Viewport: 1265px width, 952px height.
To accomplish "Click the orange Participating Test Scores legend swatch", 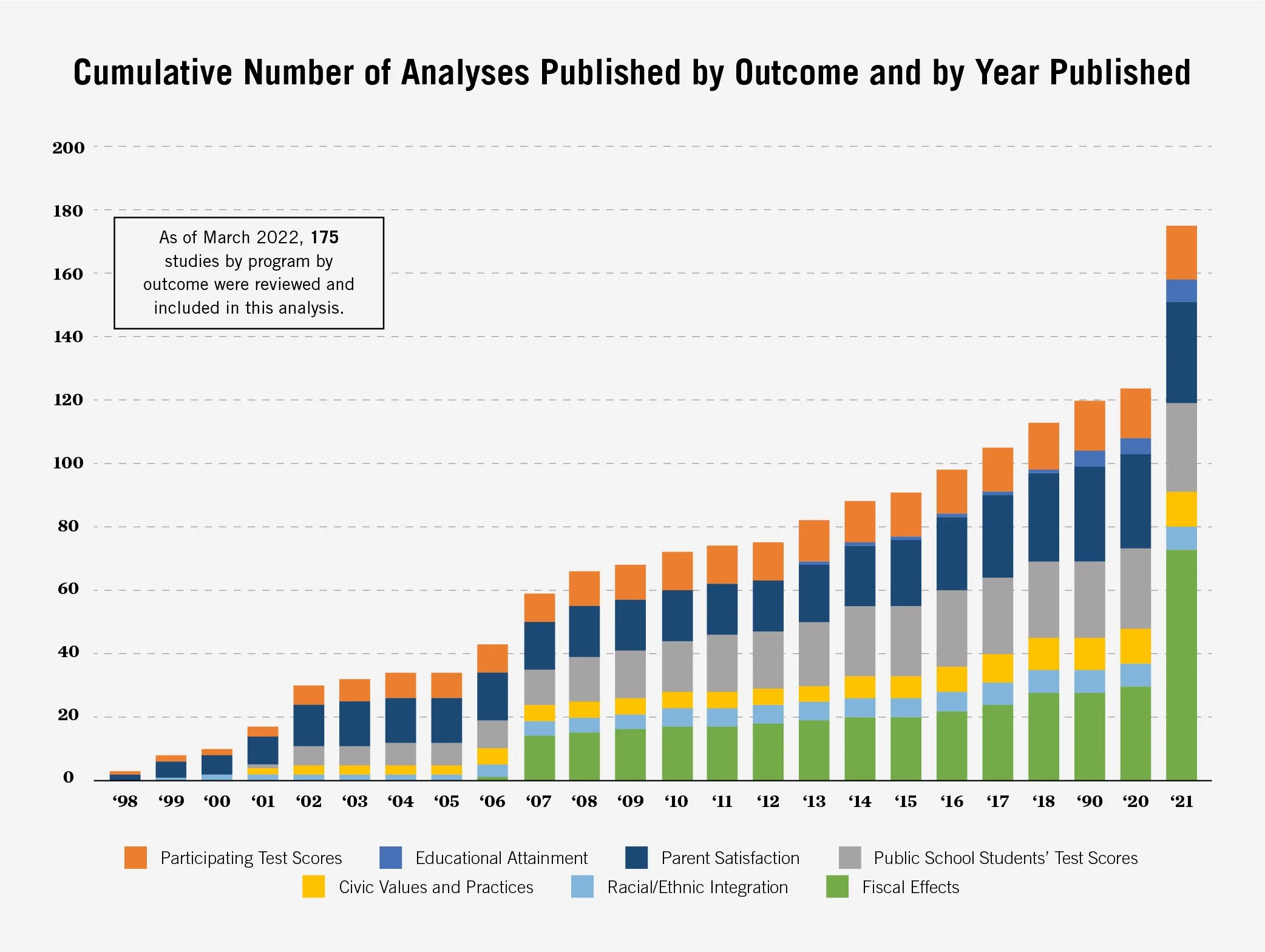I will 135,857.
